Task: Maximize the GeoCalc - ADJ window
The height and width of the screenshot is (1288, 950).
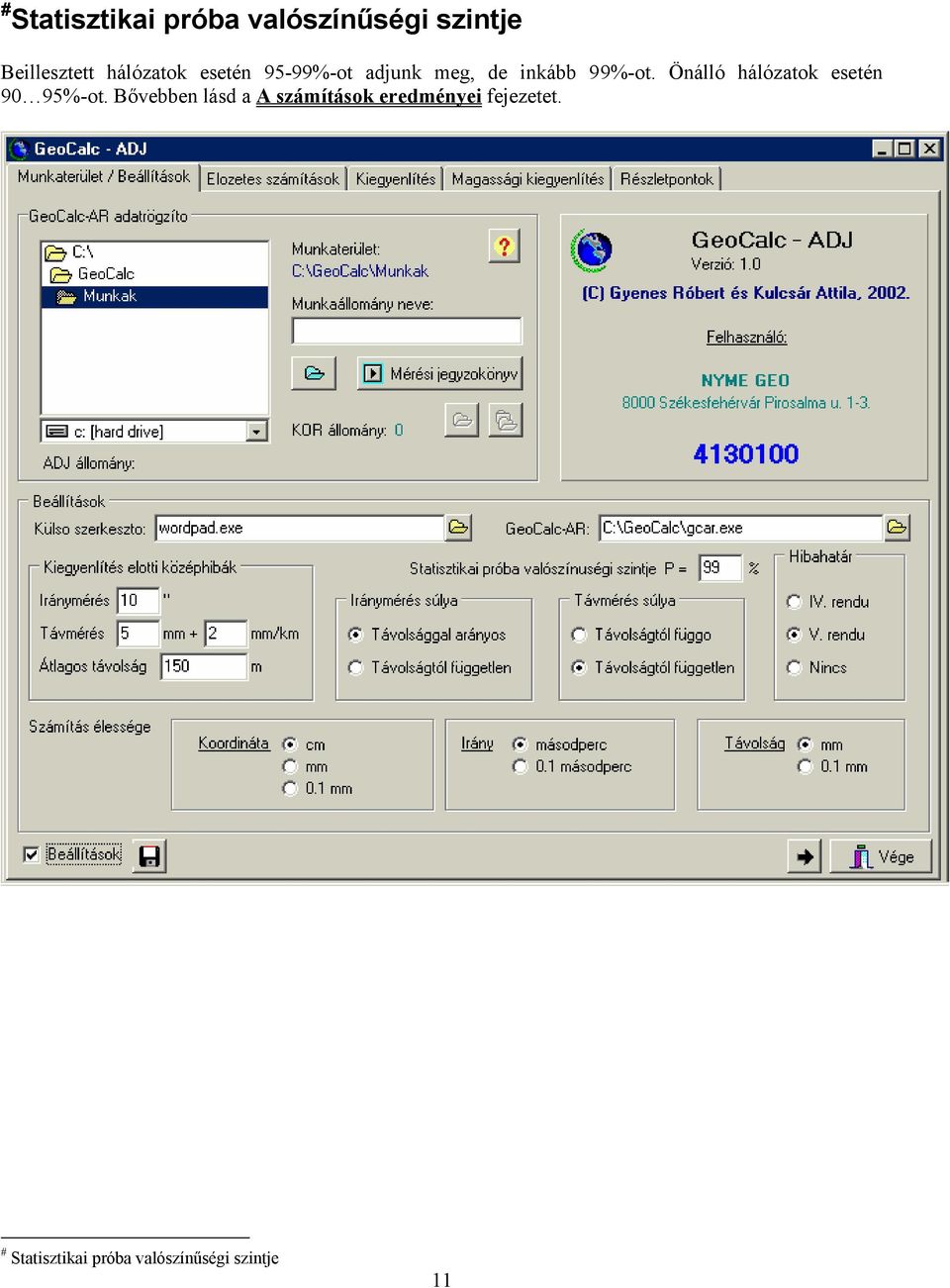Action: pos(904,149)
